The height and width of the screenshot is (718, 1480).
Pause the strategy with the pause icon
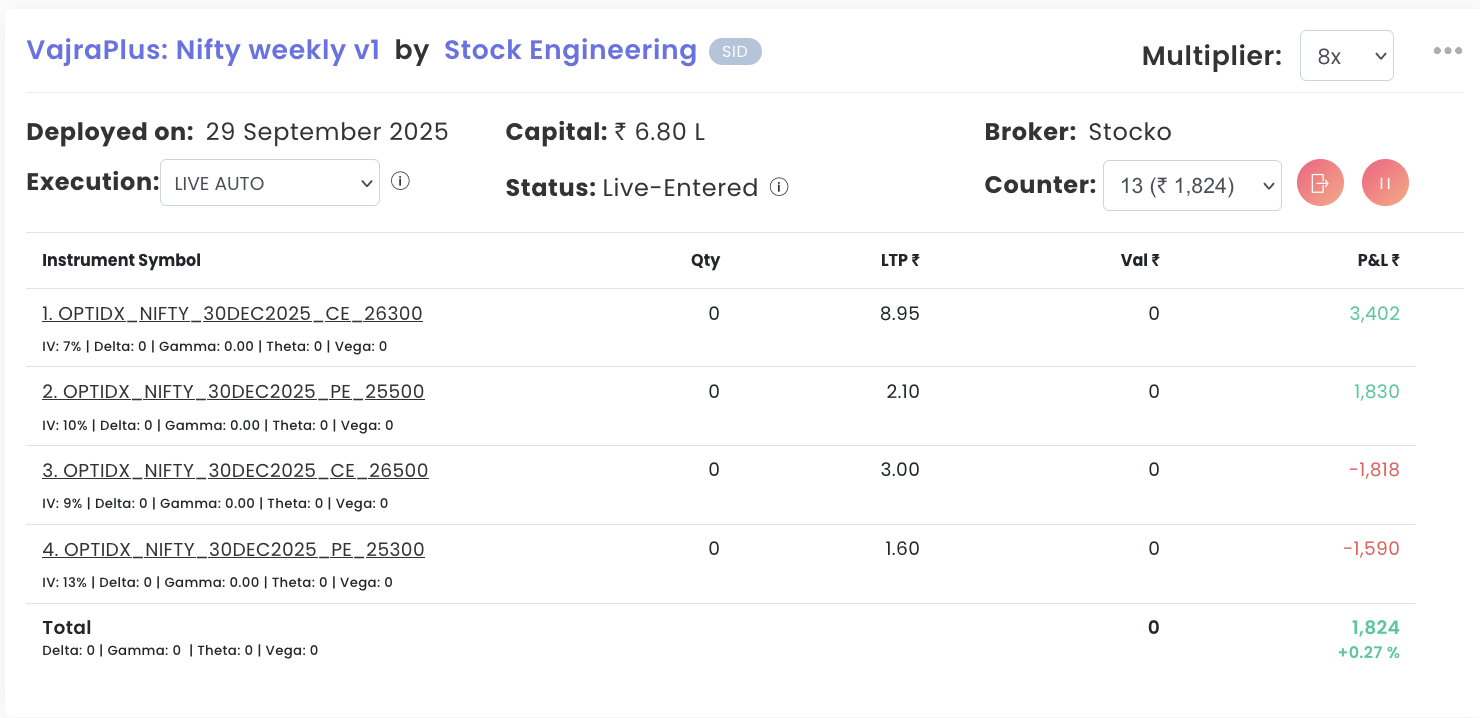(1385, 184)
